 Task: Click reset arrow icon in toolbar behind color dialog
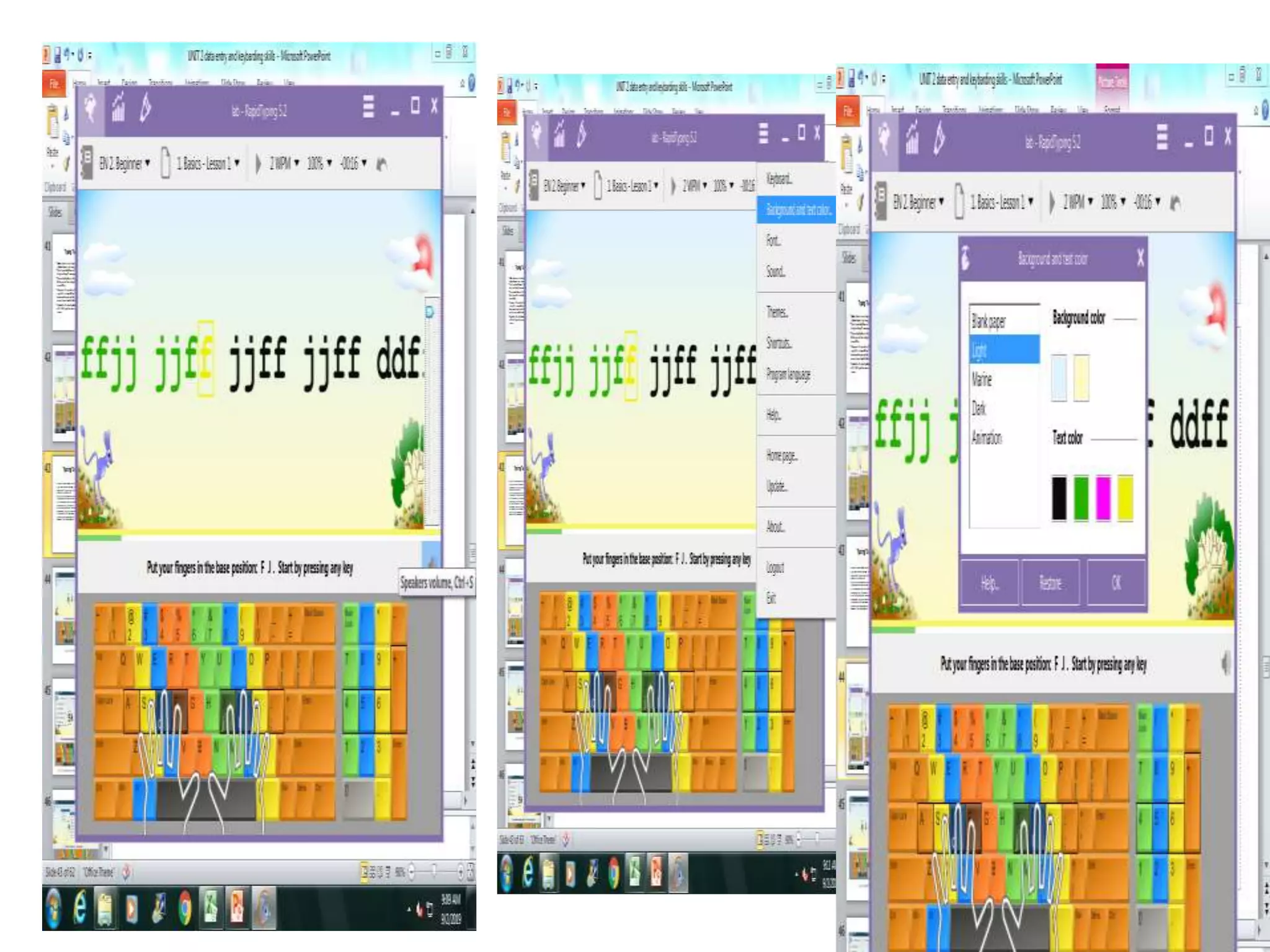1175,202
